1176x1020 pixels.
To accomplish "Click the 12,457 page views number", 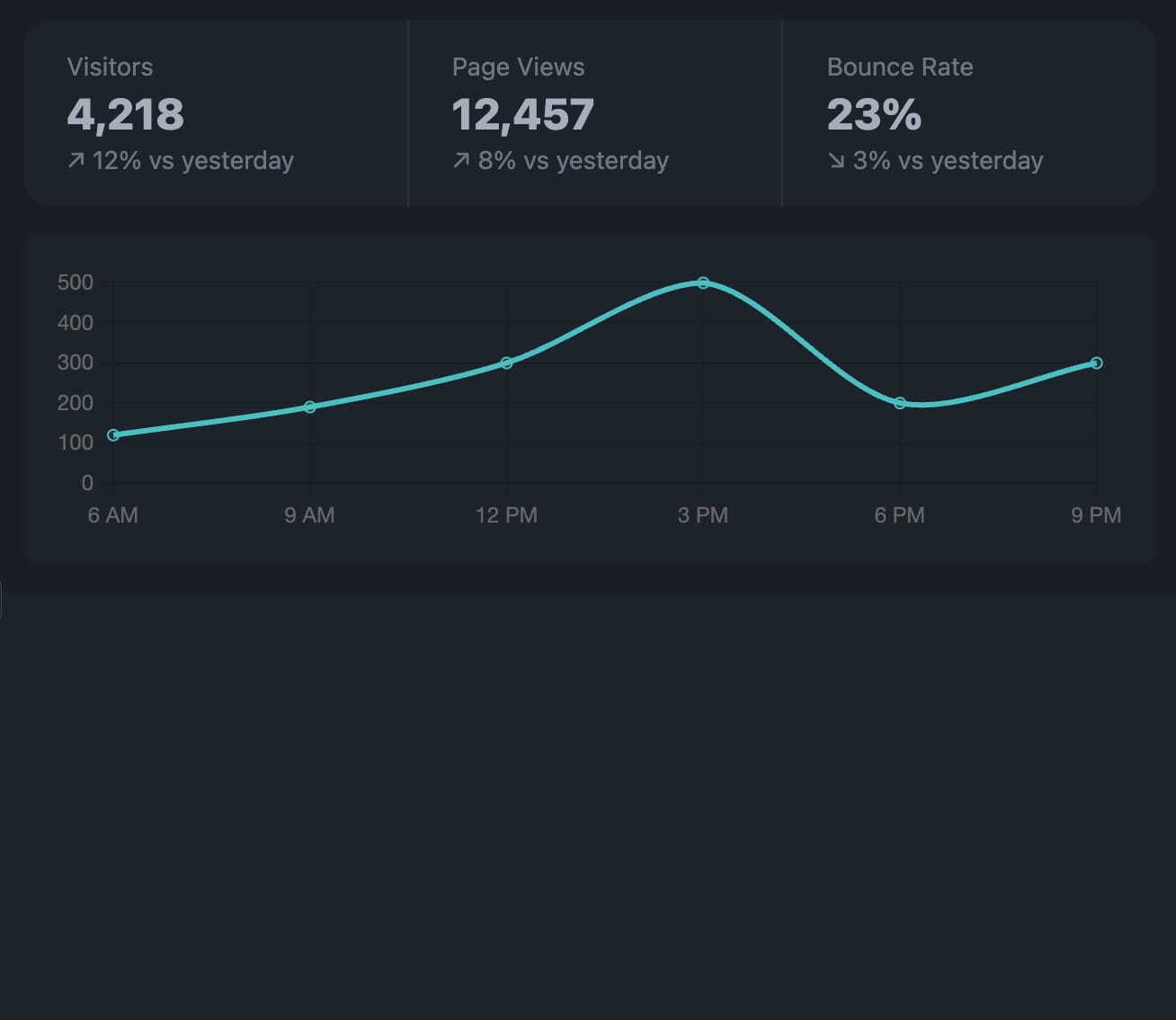I will (x=522, y=114).
